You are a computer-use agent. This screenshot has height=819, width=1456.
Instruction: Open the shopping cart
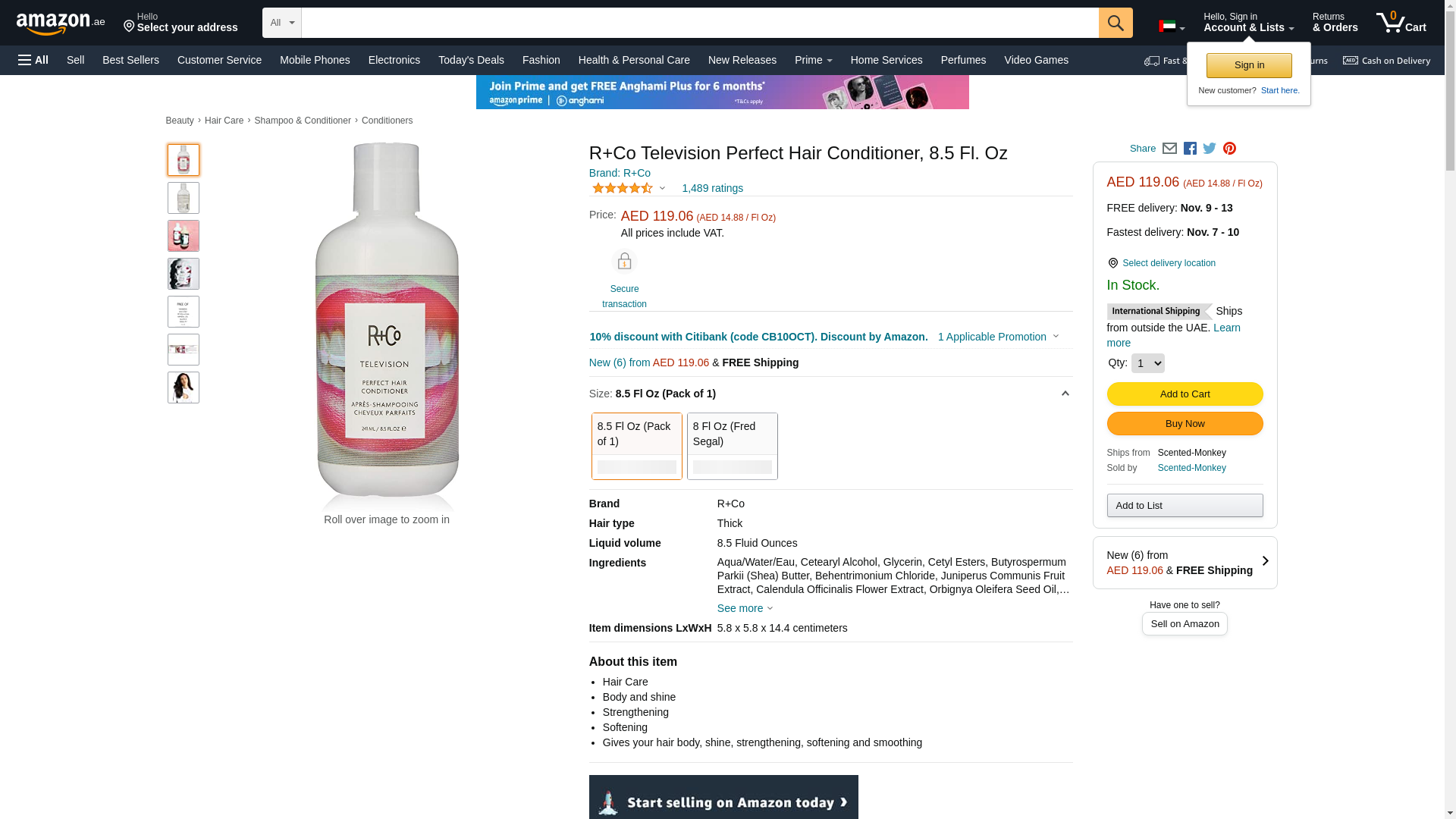pyautogui.click(x=1401, y=23)
